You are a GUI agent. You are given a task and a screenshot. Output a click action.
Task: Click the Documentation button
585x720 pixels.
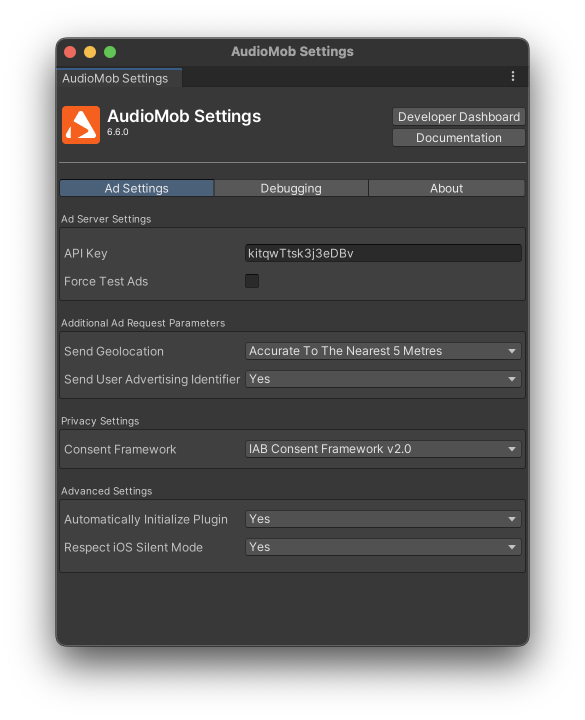[x=459, y=138]
